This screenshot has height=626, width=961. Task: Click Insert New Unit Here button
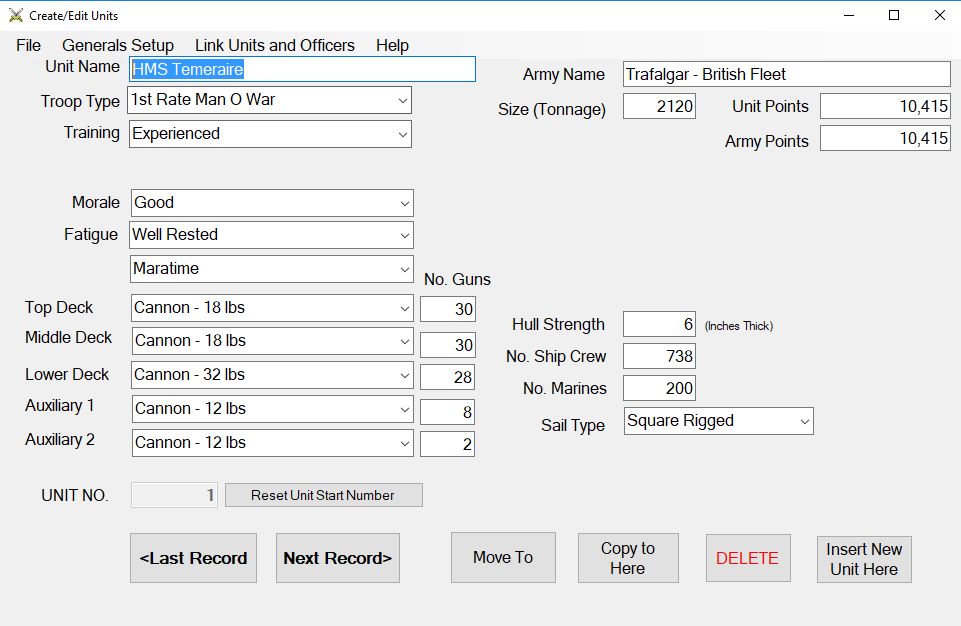click(863, 559)
